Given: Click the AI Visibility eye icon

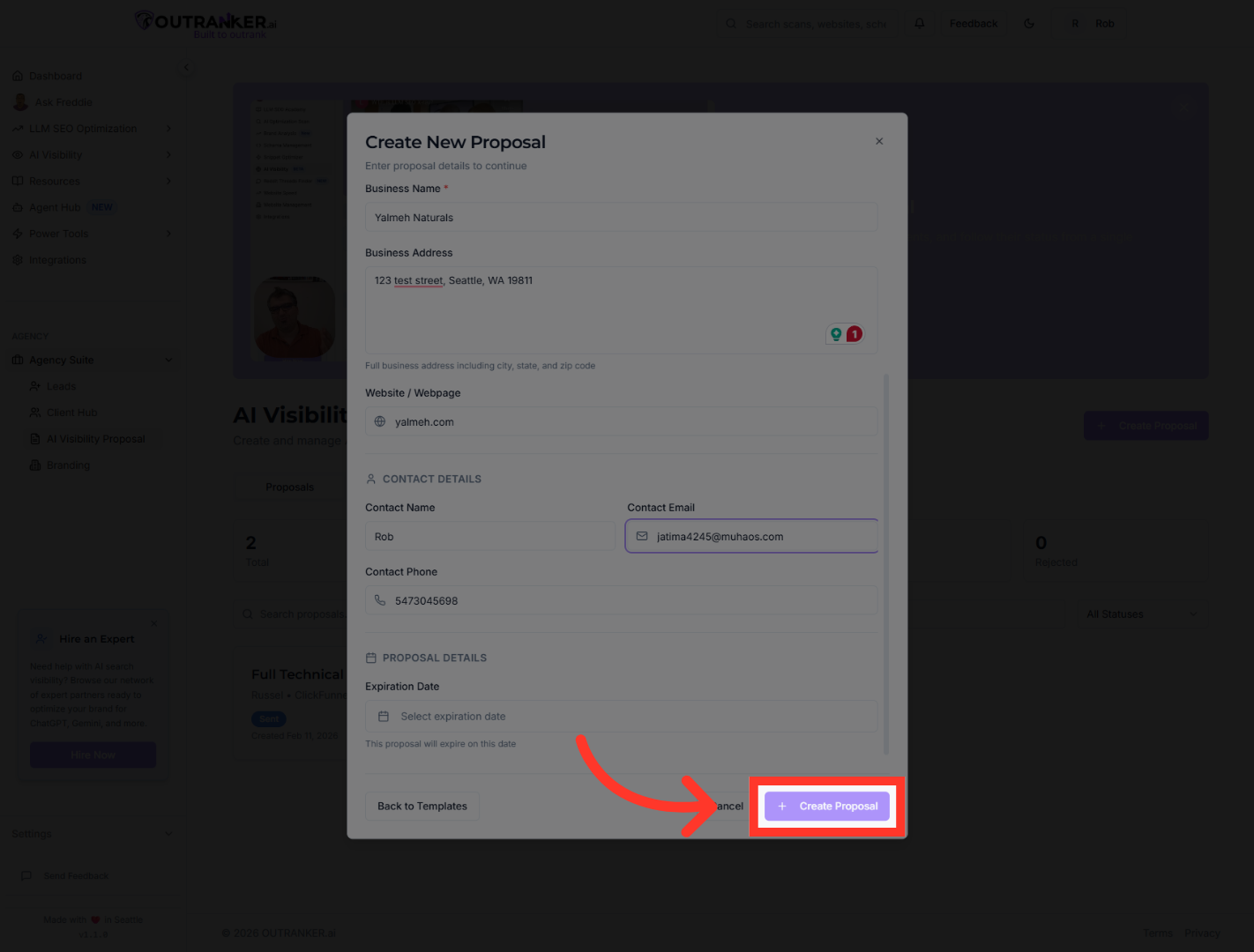Looking at the screenshot, I should pyautogui.click(x=18, y=155).
